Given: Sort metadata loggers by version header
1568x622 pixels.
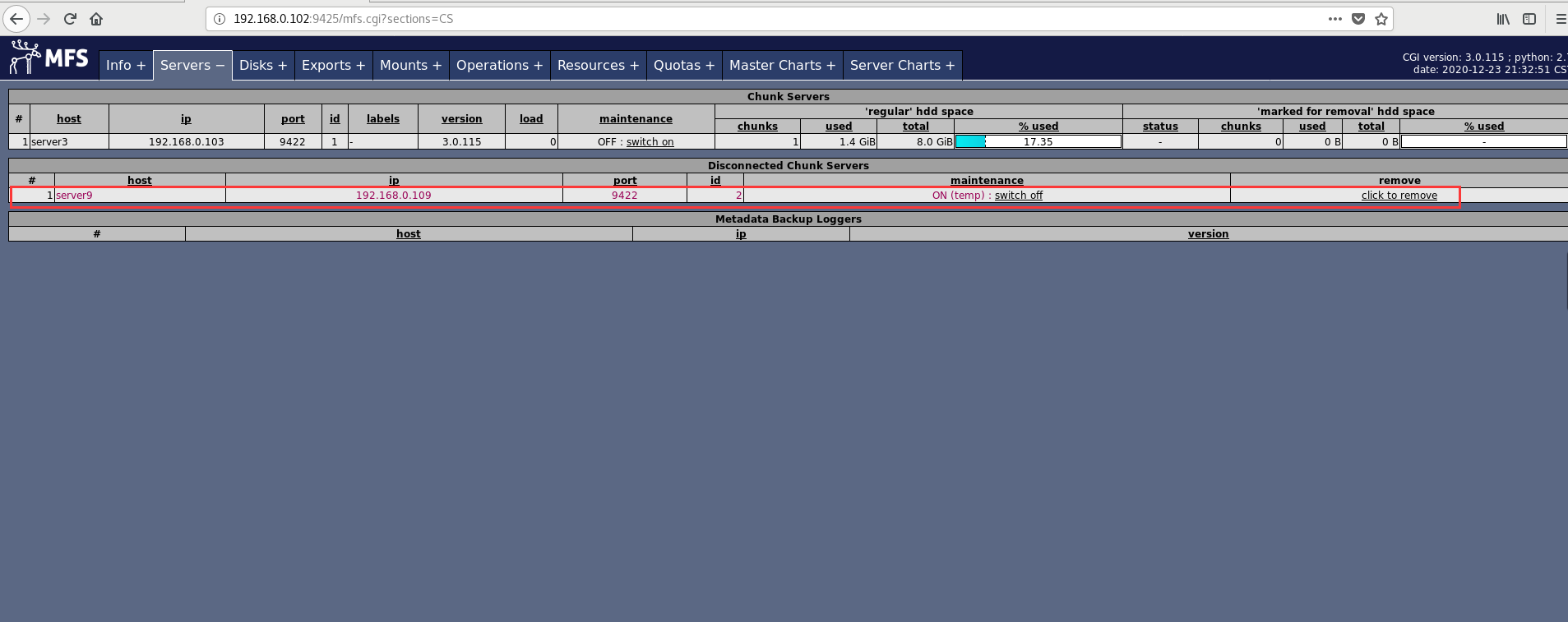Looking at the screenshot, I should (x=1208, y=234).
